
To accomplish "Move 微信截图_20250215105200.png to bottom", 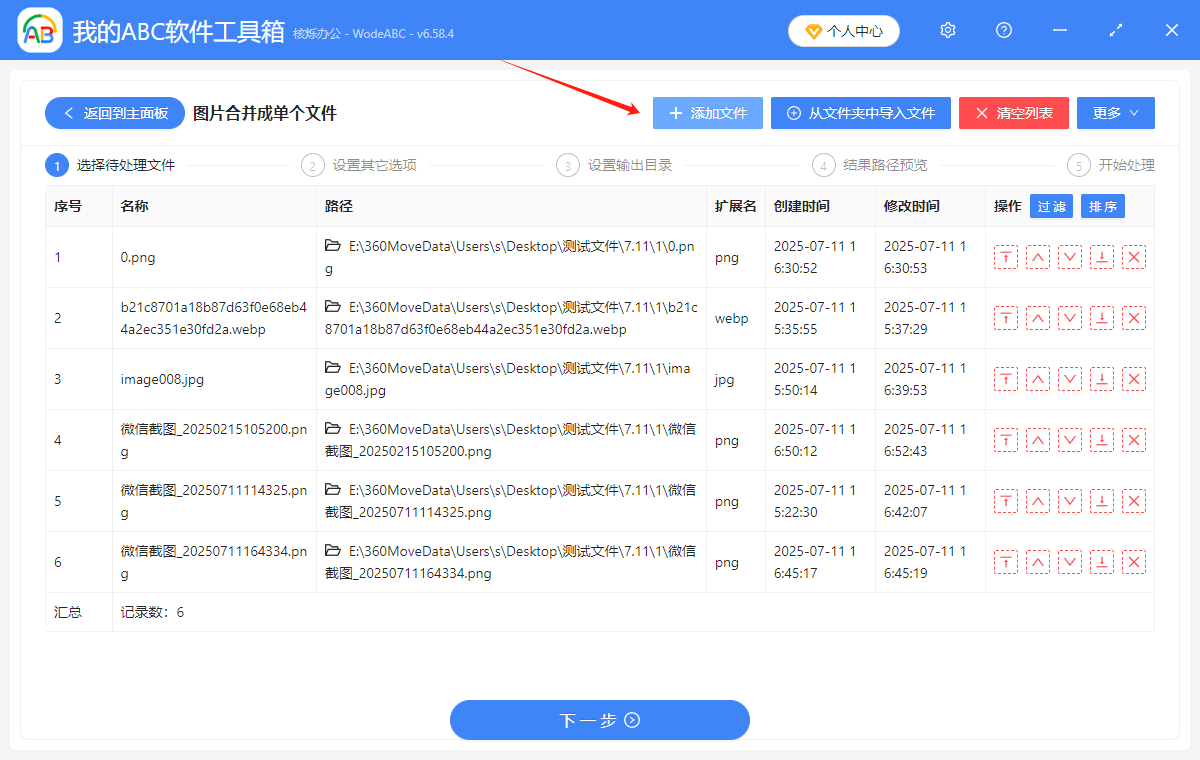I will click(x=1101, y=440).
